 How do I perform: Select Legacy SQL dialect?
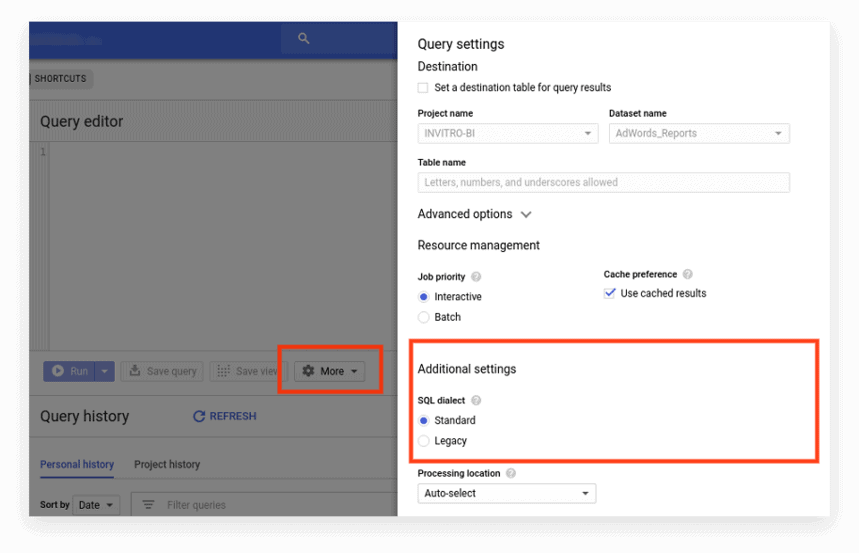pyautogui.click(x=424, y=441)
